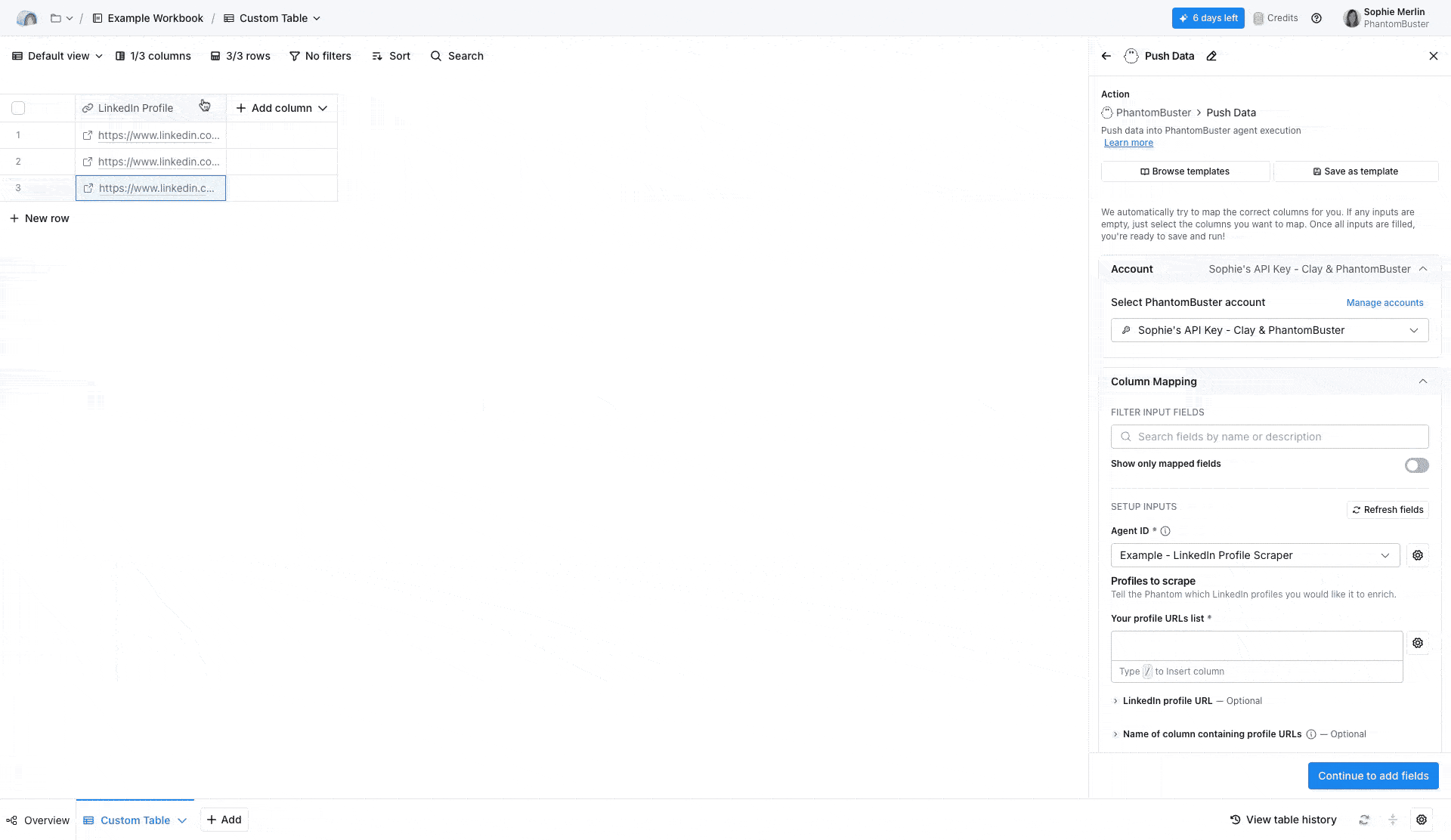Select the Custom Table bottom tab
Viewport: 1451px width, 840px height.
click(135, 820)
